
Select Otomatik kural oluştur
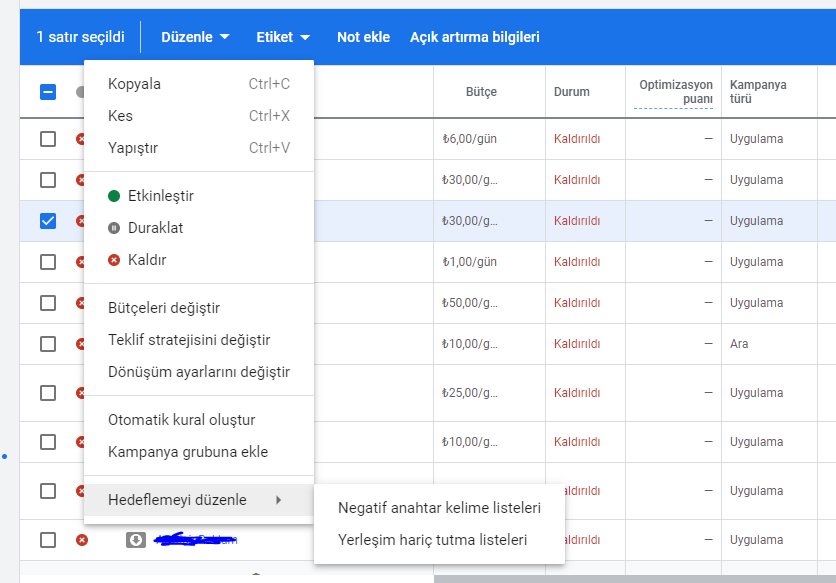(199, 420)
